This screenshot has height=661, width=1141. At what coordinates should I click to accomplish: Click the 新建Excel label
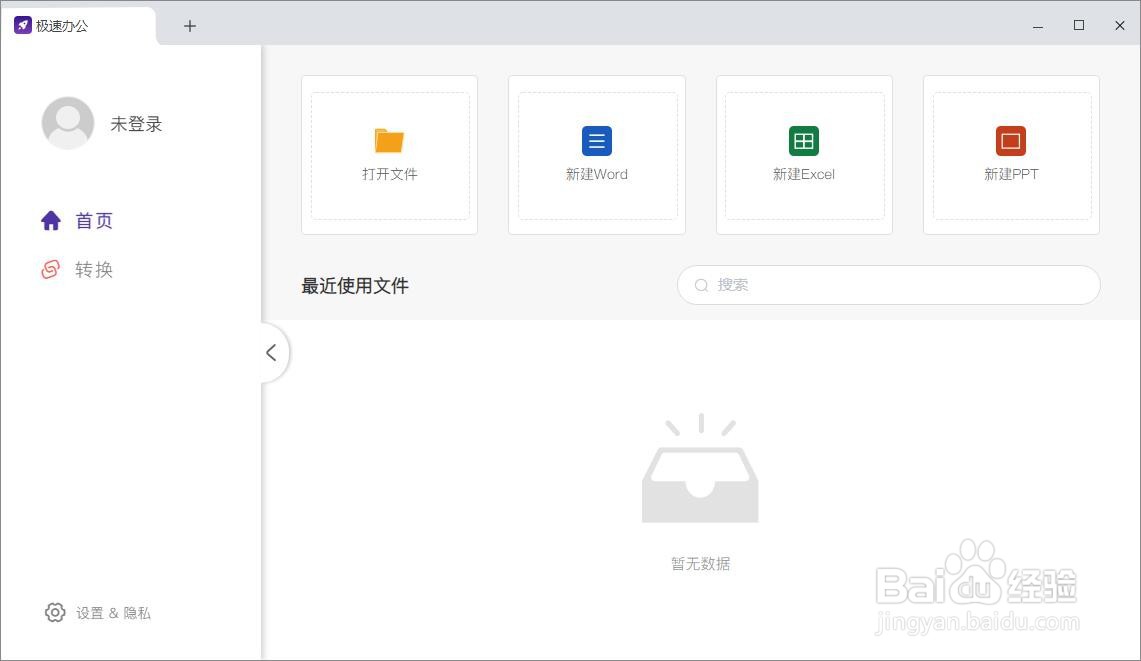click(x=804, y=174)
